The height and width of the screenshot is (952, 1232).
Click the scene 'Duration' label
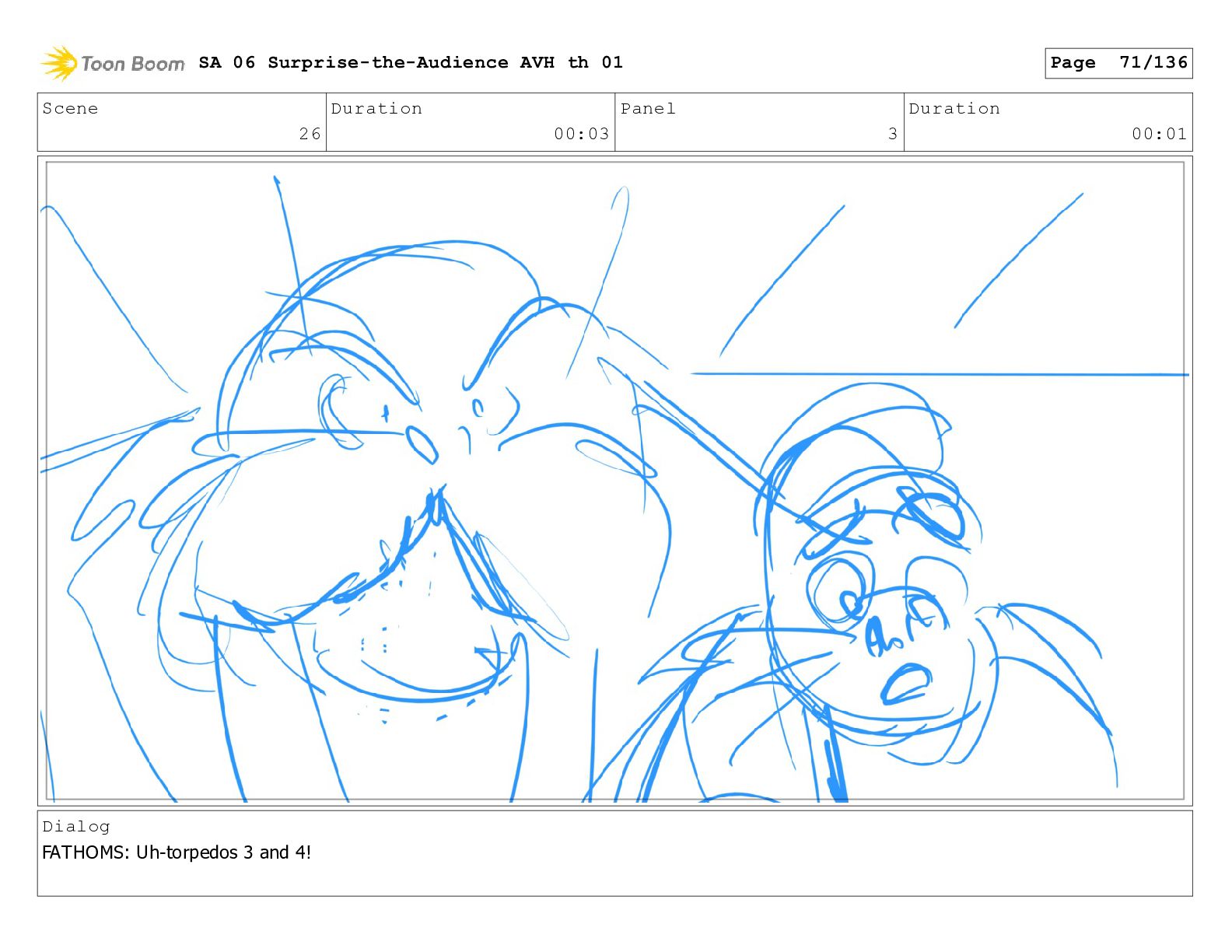[377, 109]
